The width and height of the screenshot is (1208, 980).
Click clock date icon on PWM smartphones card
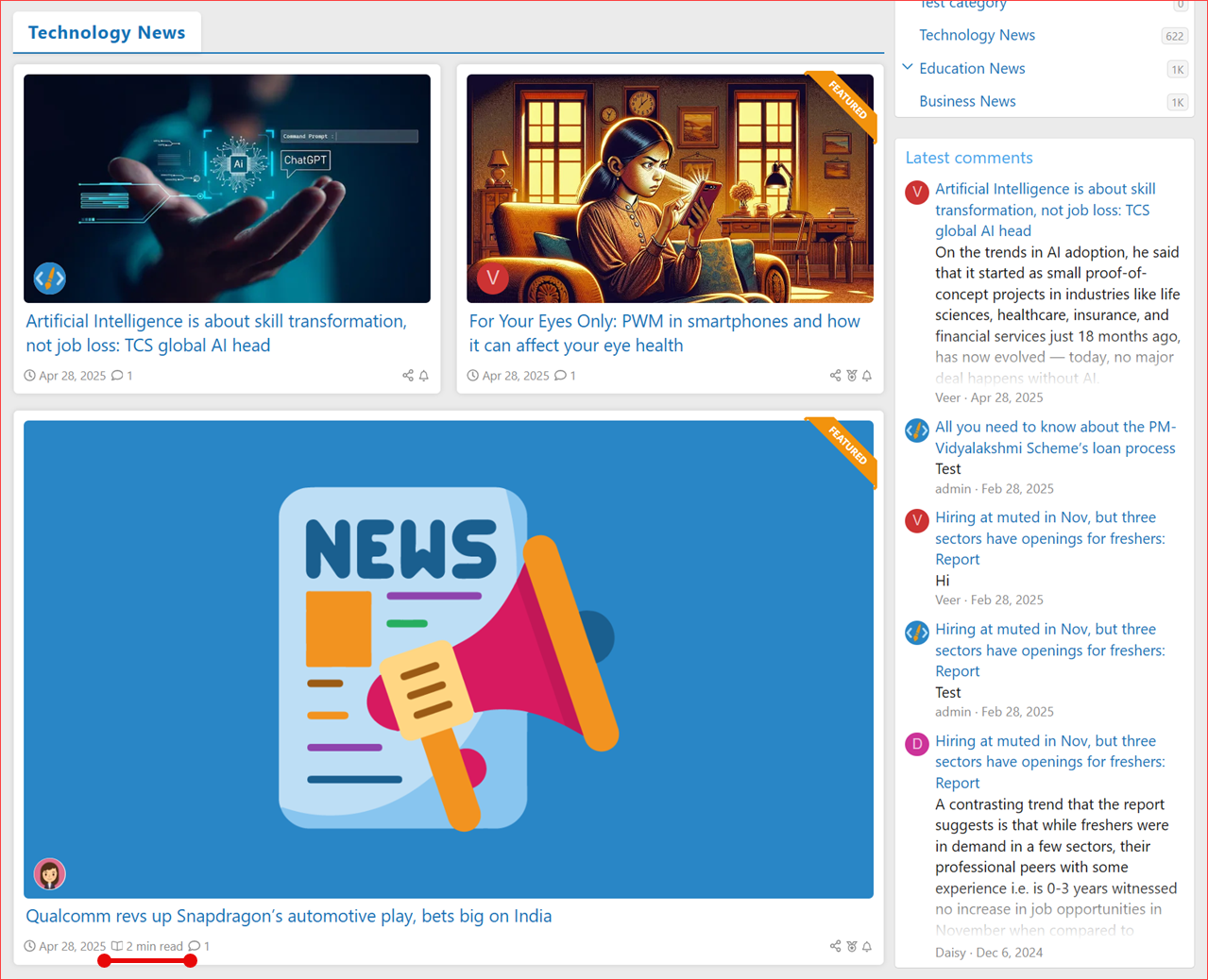[473, 376]
